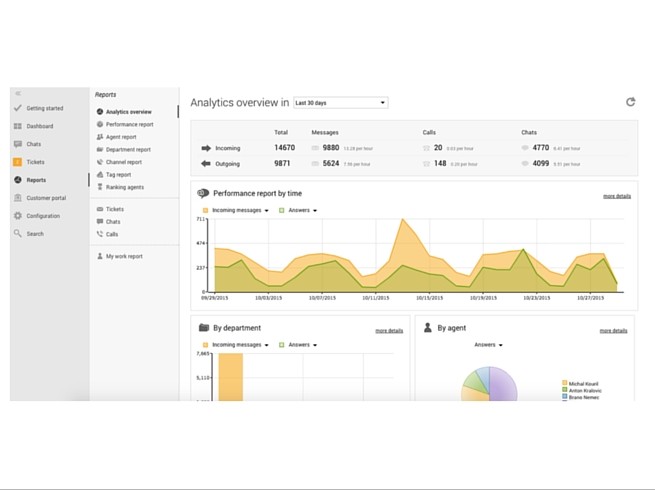Click orange Incoming messages swatch in time chart

[x=205, y=211]
